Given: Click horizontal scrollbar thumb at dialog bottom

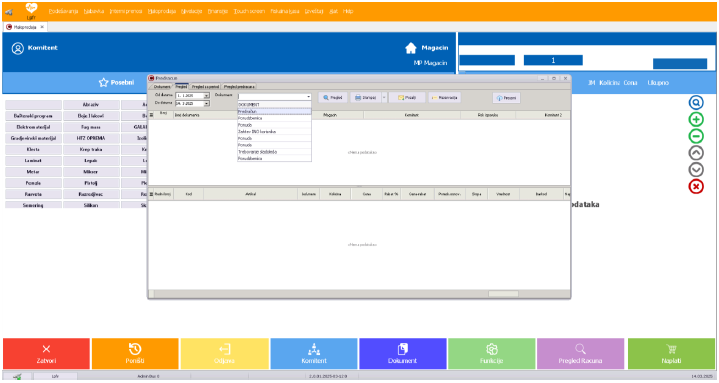Looking at the screenshot, I should pyautogui.click(x=503, y=294).
